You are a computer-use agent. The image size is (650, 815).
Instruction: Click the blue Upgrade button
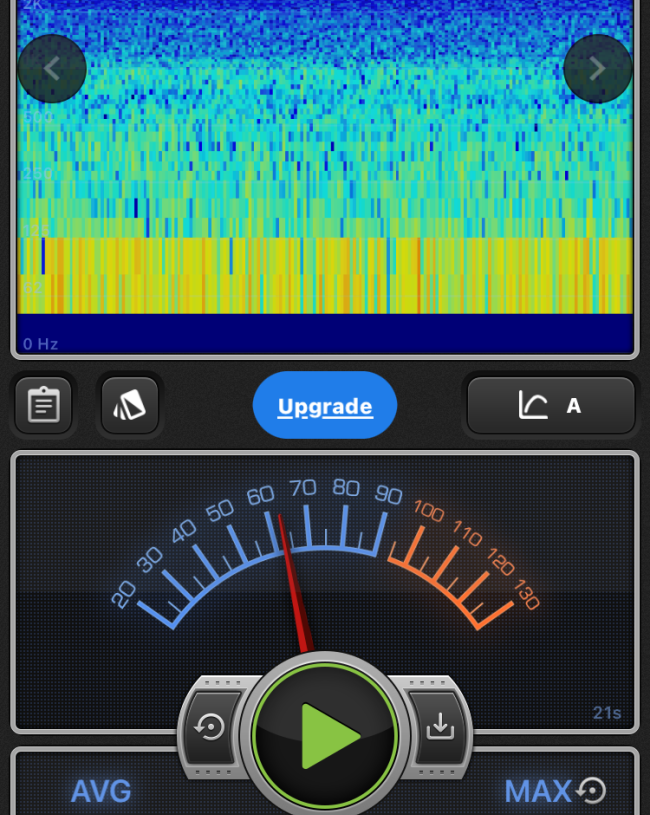[325, 406]
